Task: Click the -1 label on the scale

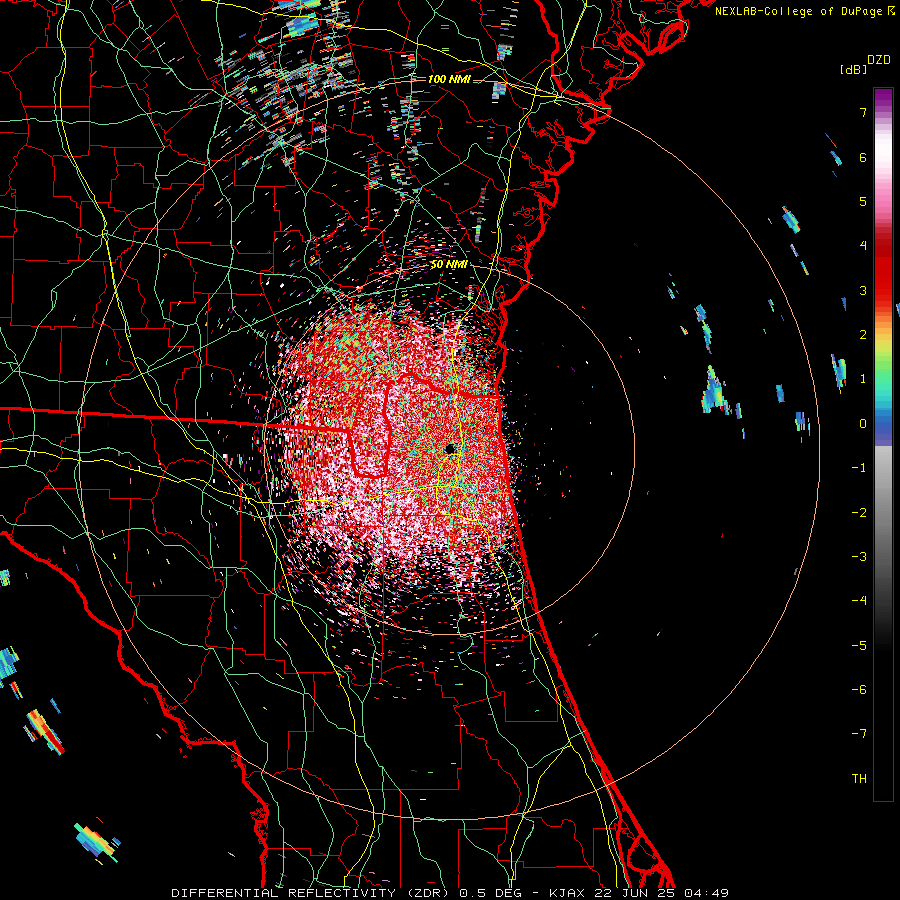Action: [x=859, y=468]
